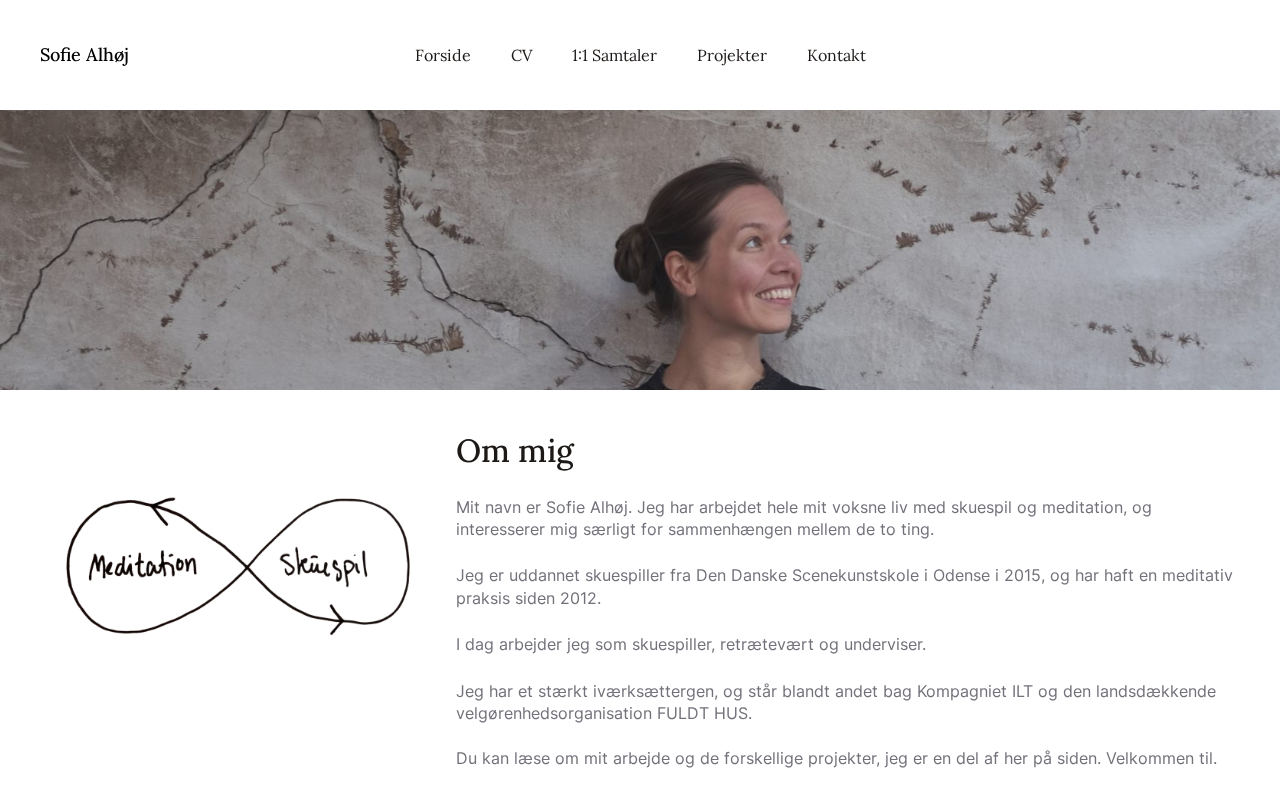Go to the Forside menu item
The width and height of the screenshot is (1280, 800).
pyautogui.click(x=443, y=56)
